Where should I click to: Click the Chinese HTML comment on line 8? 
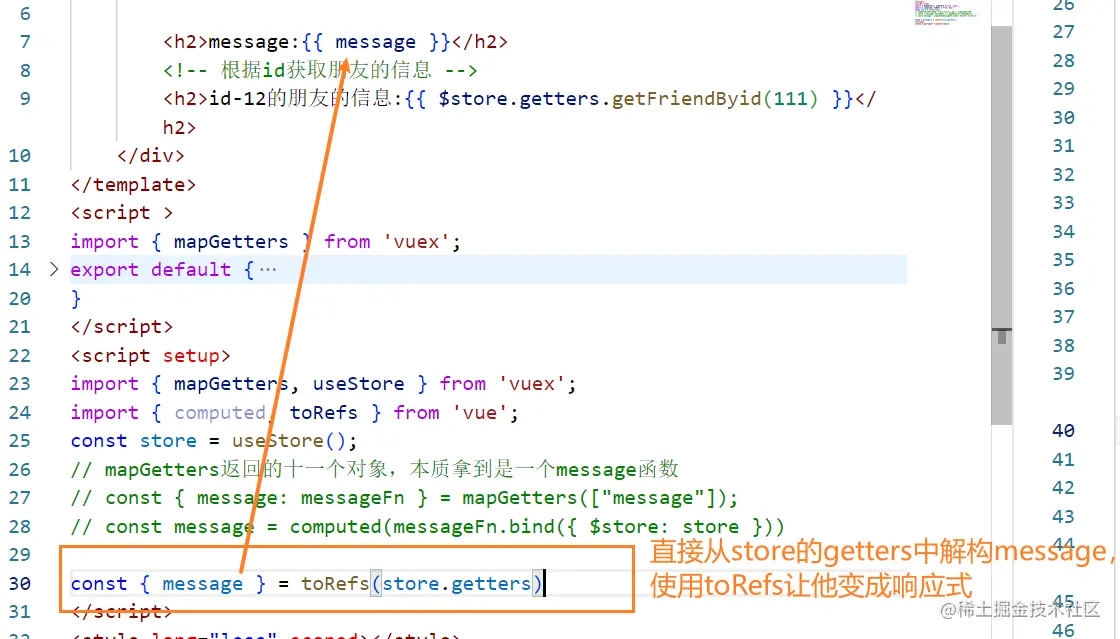(x=320, y=70)
